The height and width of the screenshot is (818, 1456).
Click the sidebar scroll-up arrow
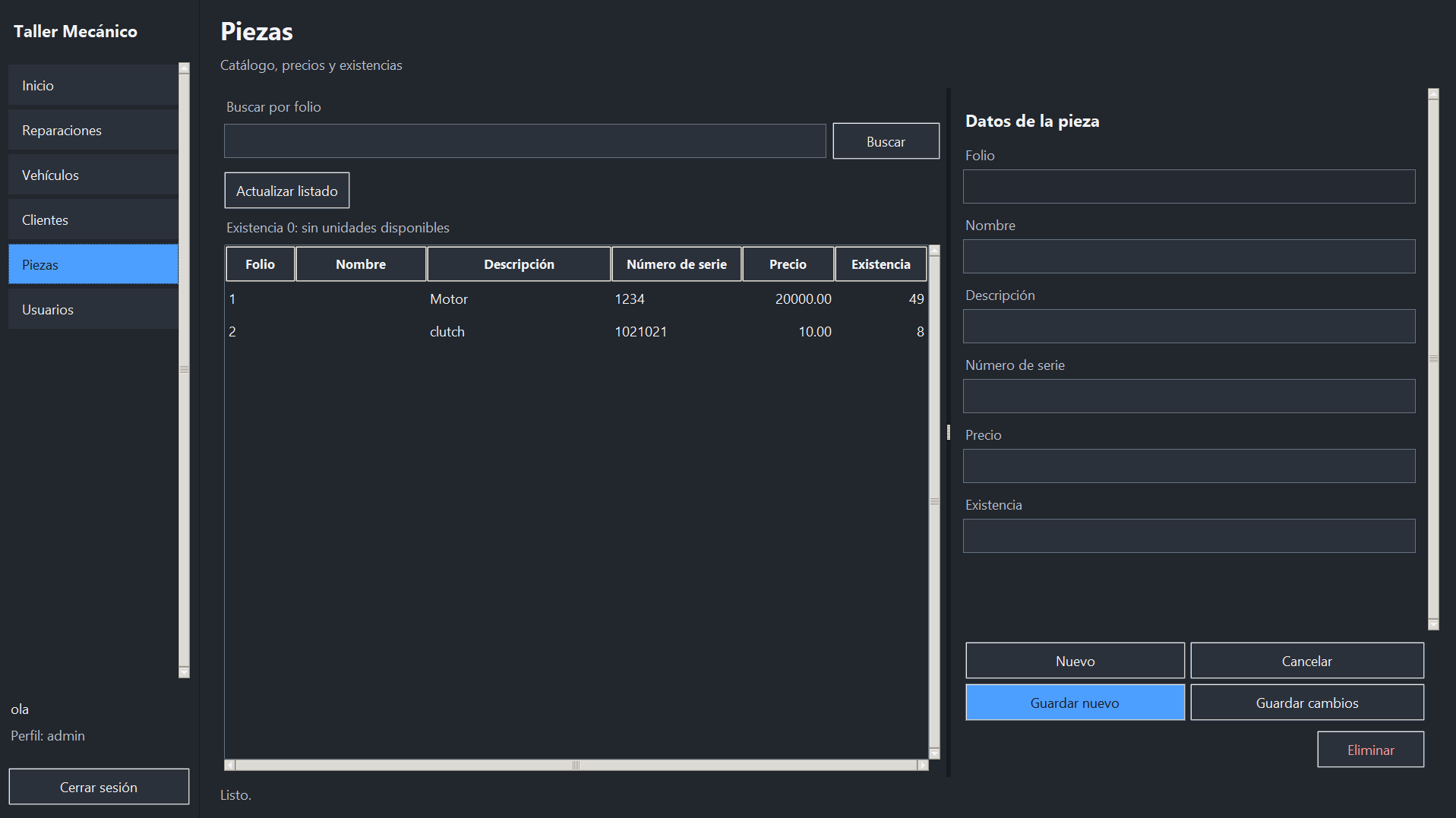coord(184,68)
